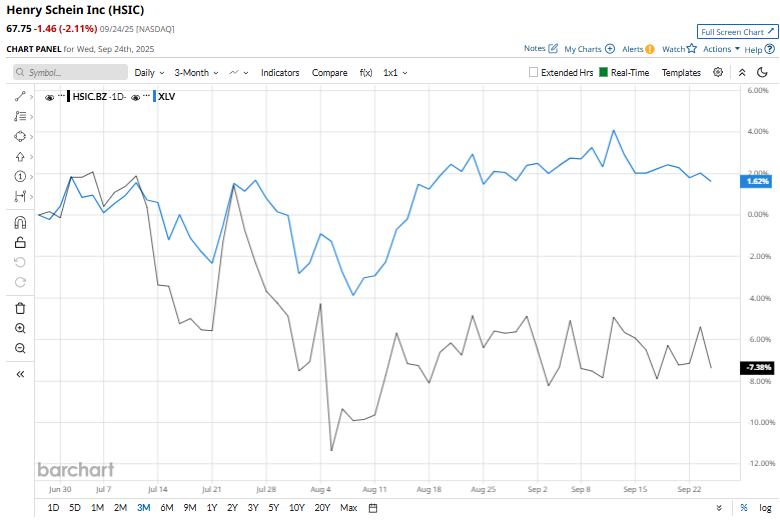Image resolution: width=780 pixels, height=521 pixels.
Task: Expand bottom panel double chevron
Action: click(719, 508)
